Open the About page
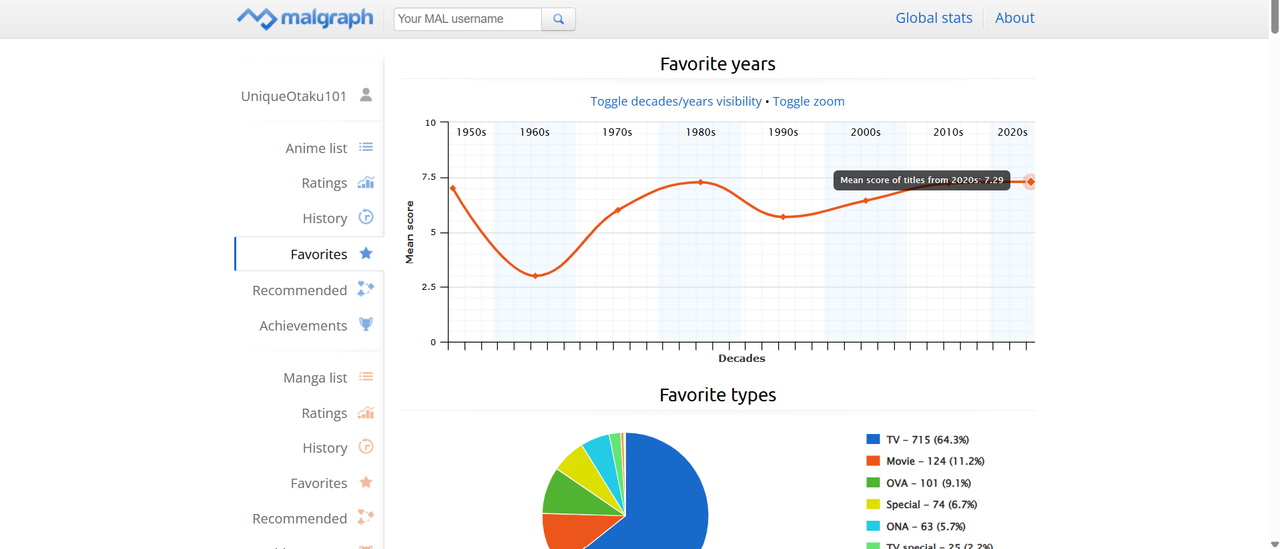Image resolution: width=1280 pixels, height=549 pixels. [x=1015, y=18]
